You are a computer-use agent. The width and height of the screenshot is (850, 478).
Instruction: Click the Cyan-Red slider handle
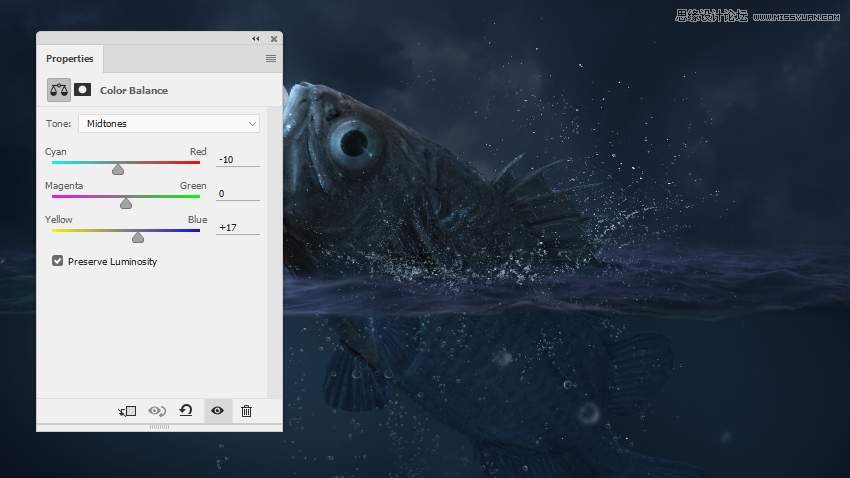click(118, 170)
